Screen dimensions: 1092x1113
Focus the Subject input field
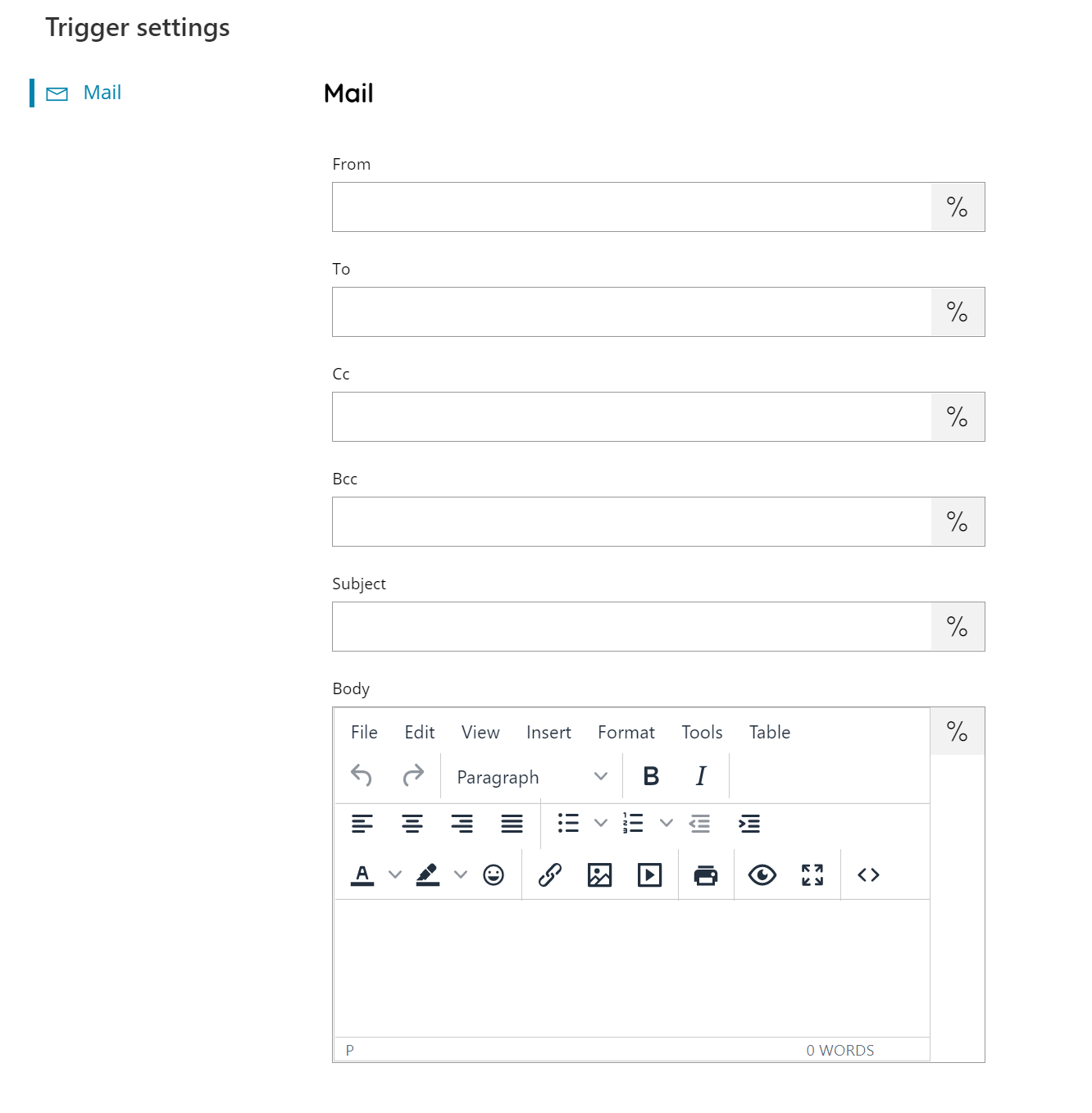[632, 626]
